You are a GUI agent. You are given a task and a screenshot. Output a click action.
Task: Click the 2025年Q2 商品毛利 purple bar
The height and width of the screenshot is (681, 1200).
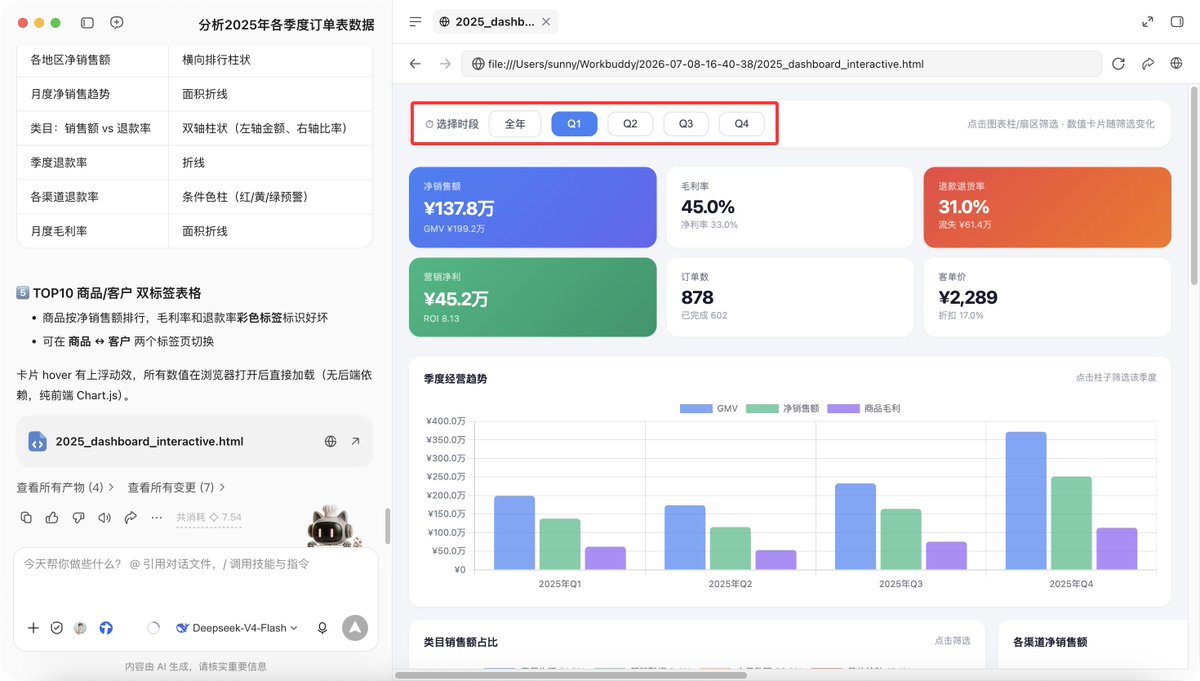[x=776, y=560]
